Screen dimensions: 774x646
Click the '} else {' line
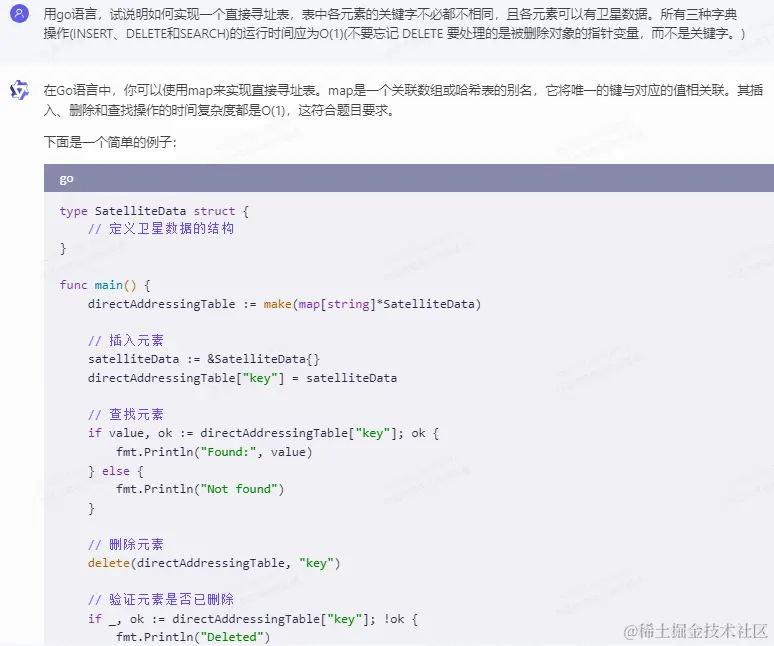pos(116,471)
